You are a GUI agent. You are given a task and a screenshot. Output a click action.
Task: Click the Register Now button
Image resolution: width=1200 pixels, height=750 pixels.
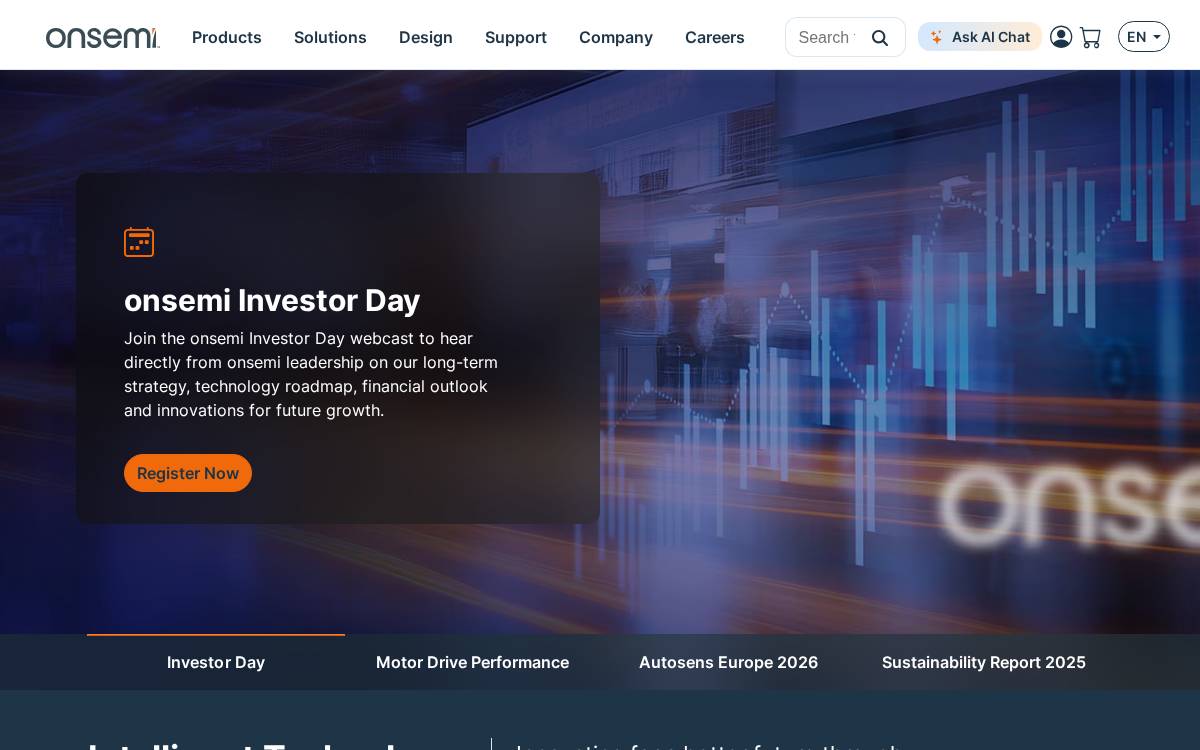pos(188,473)
